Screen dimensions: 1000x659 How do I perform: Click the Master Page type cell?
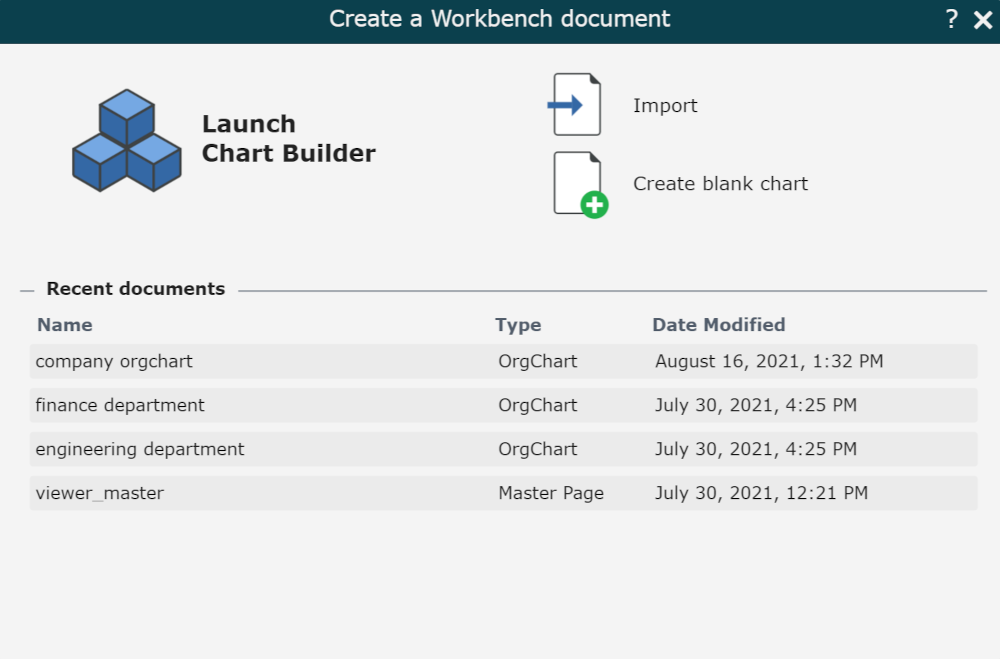pos(551,494)
